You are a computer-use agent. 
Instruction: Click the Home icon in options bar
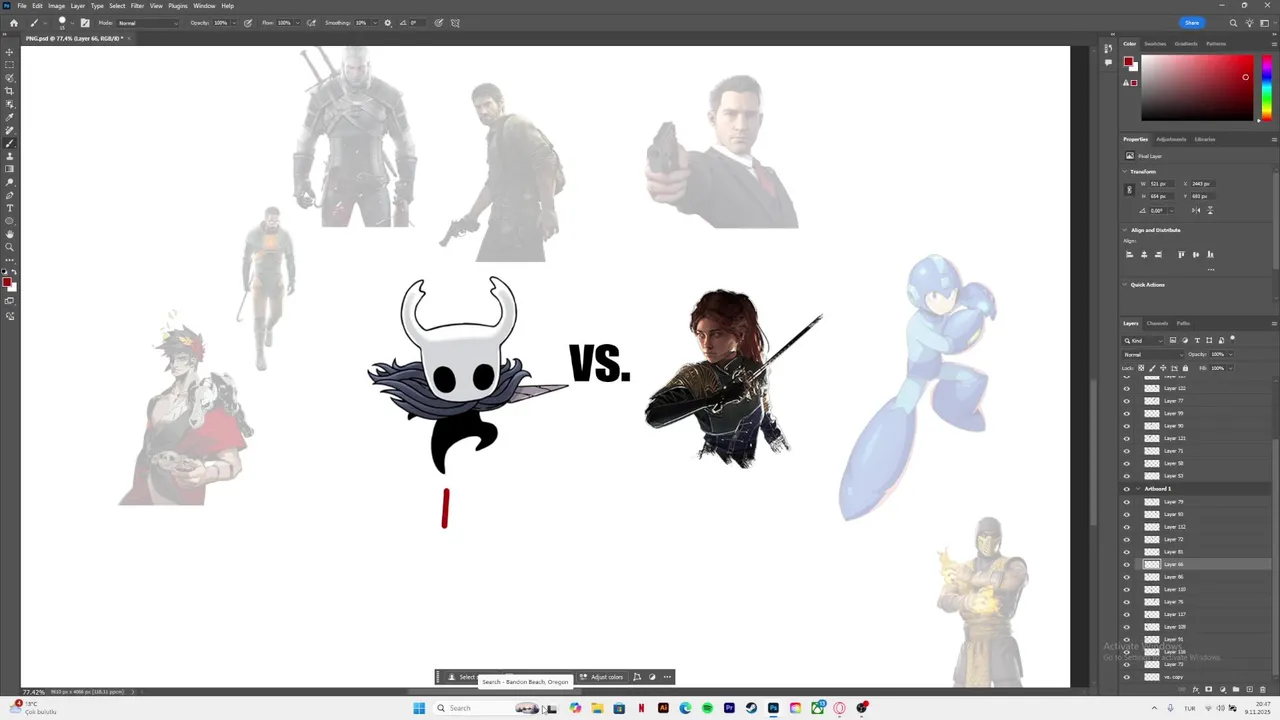click(13, 23)
